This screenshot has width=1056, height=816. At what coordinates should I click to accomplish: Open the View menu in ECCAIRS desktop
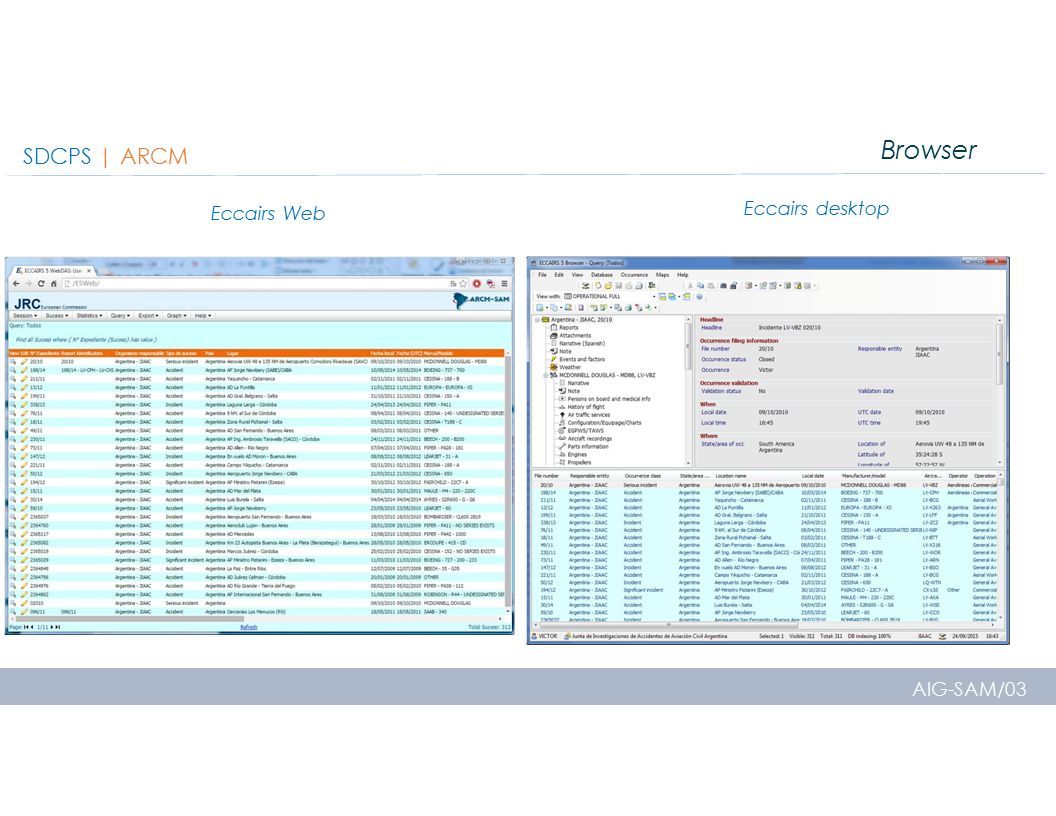click(577, 275)
